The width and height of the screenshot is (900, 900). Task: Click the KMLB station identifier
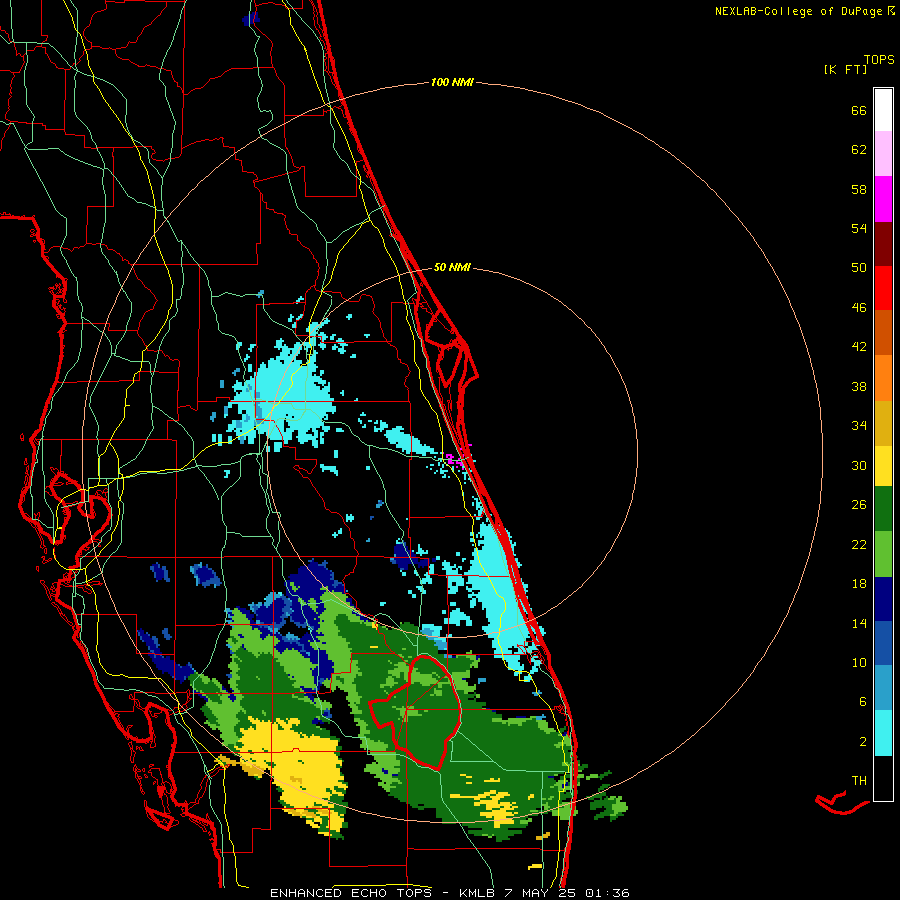pos(479,893)
